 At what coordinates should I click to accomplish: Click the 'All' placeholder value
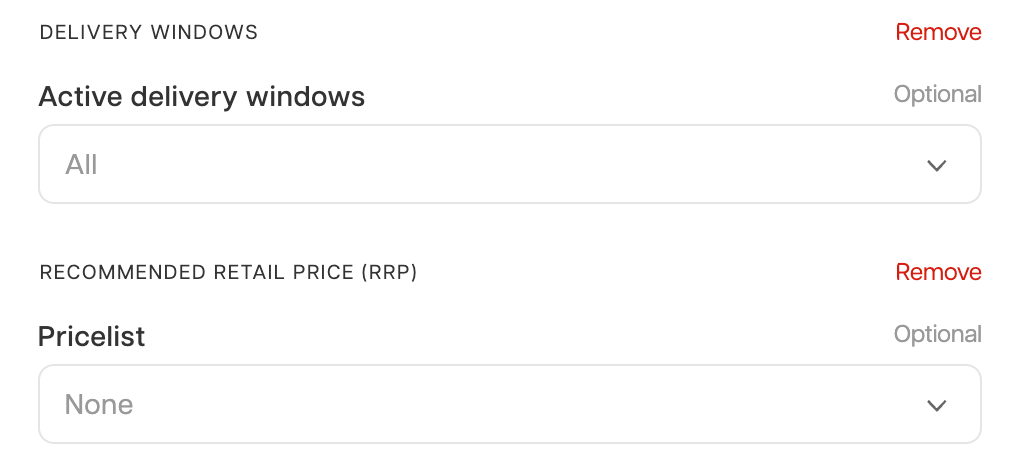tap(82, 164)
